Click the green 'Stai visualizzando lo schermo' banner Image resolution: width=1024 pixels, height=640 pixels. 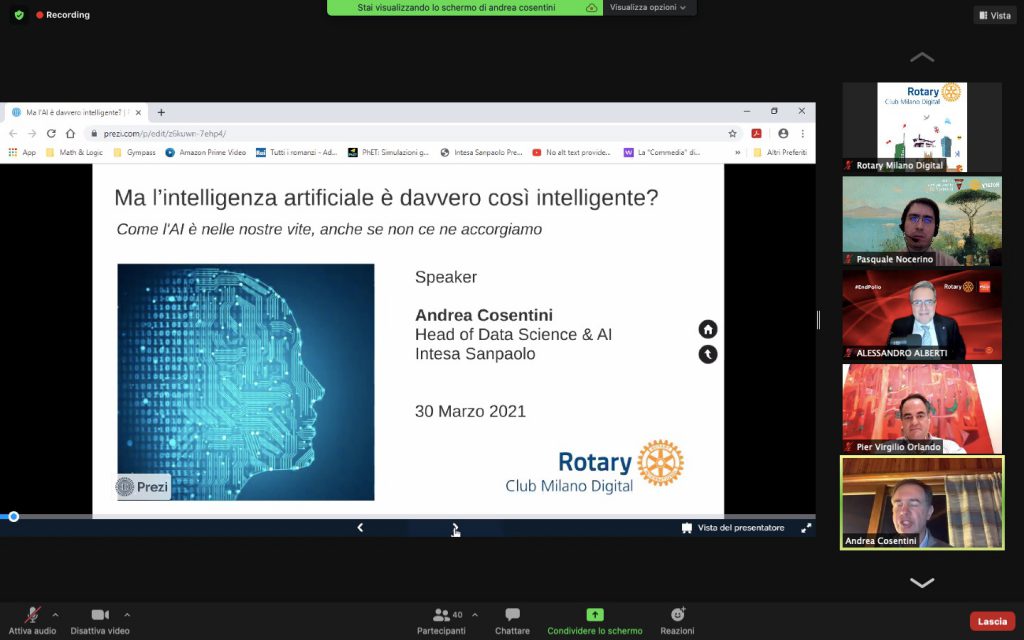point(464,7)
